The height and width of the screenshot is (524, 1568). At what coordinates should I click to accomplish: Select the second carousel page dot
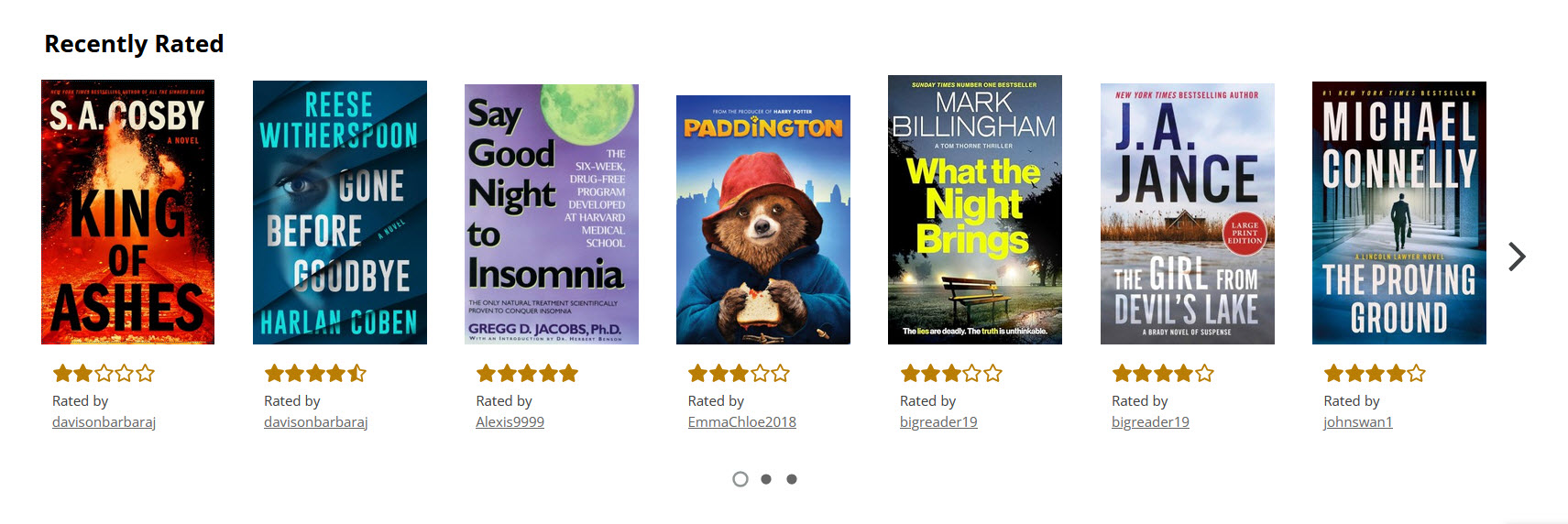pyautogui.click(x=766, y=479)
